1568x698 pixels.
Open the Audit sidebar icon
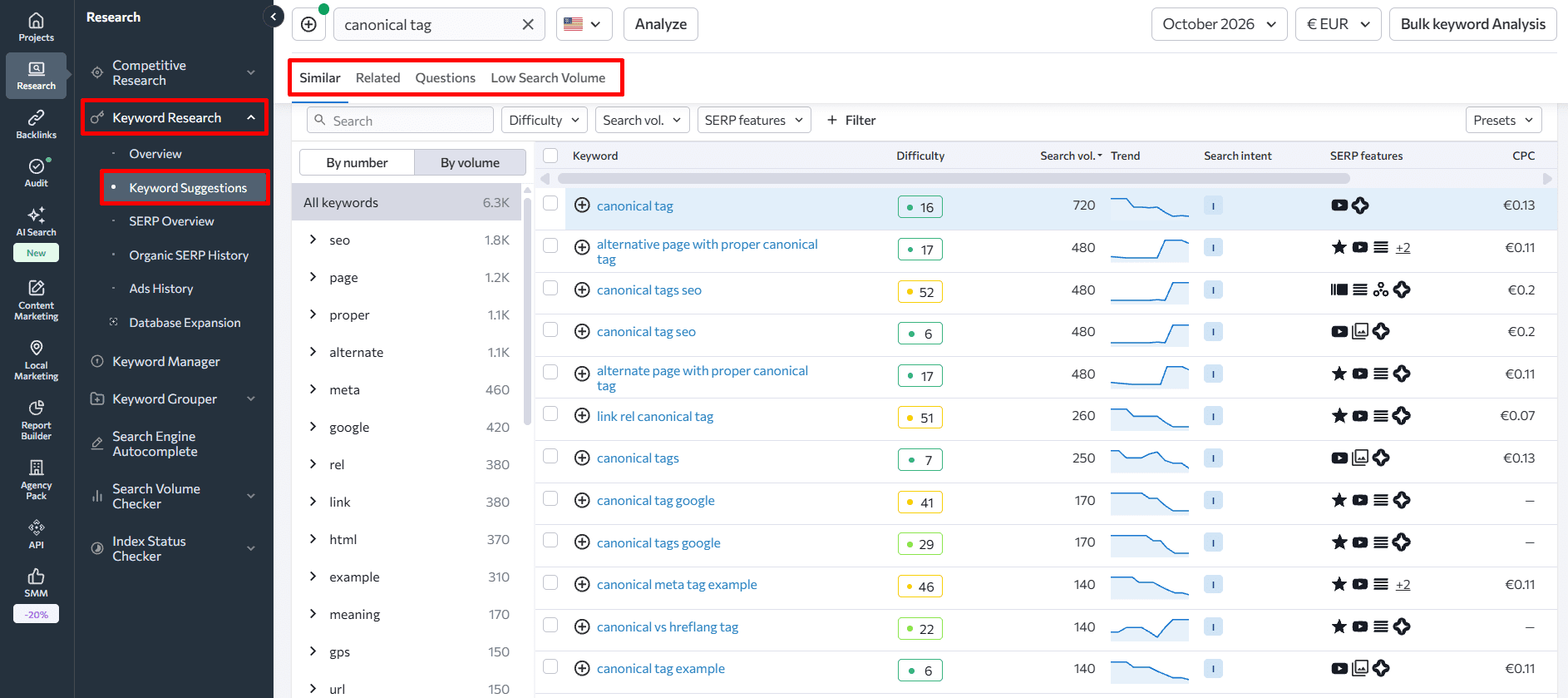coord(36,172)
